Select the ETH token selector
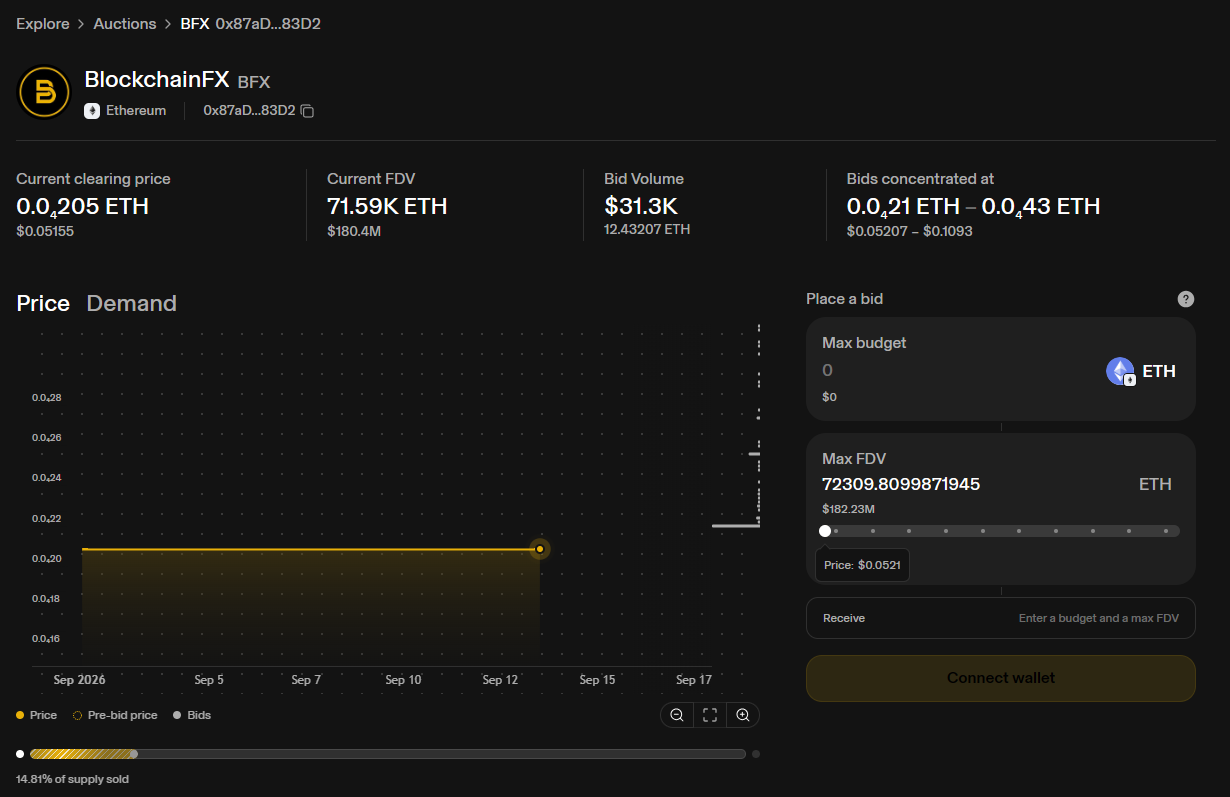Screen dimensions: 1230x797 pyautogui.click(x=1141, y=372)
